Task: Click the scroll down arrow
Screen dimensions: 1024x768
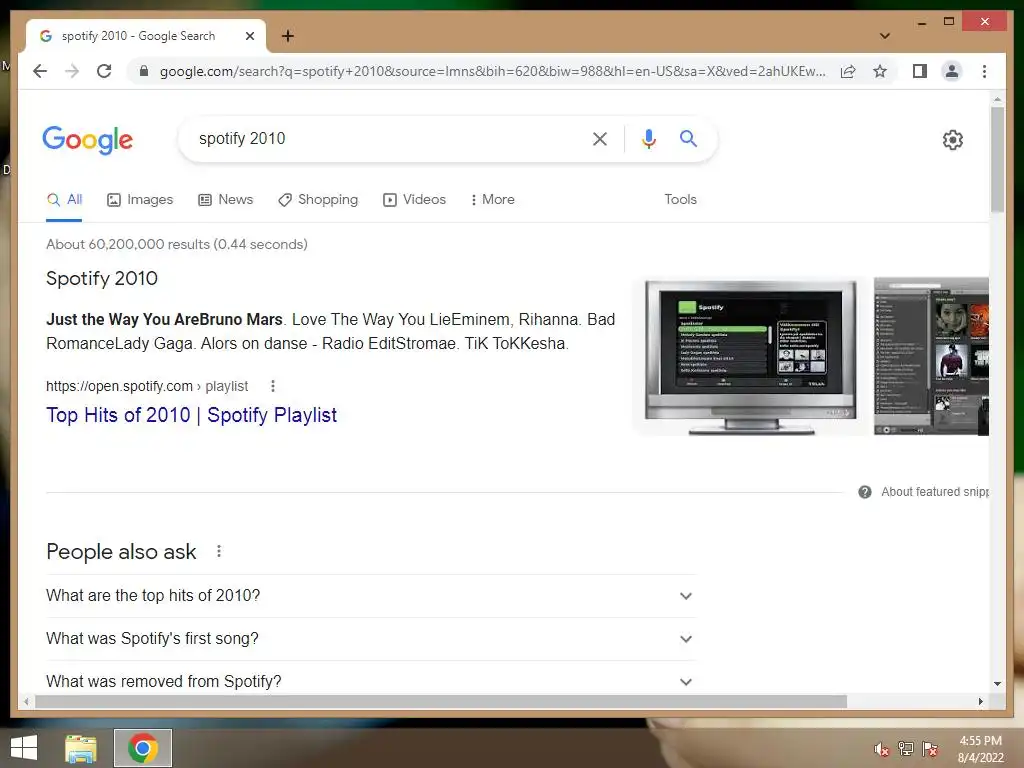Action: tap(997, 684)
